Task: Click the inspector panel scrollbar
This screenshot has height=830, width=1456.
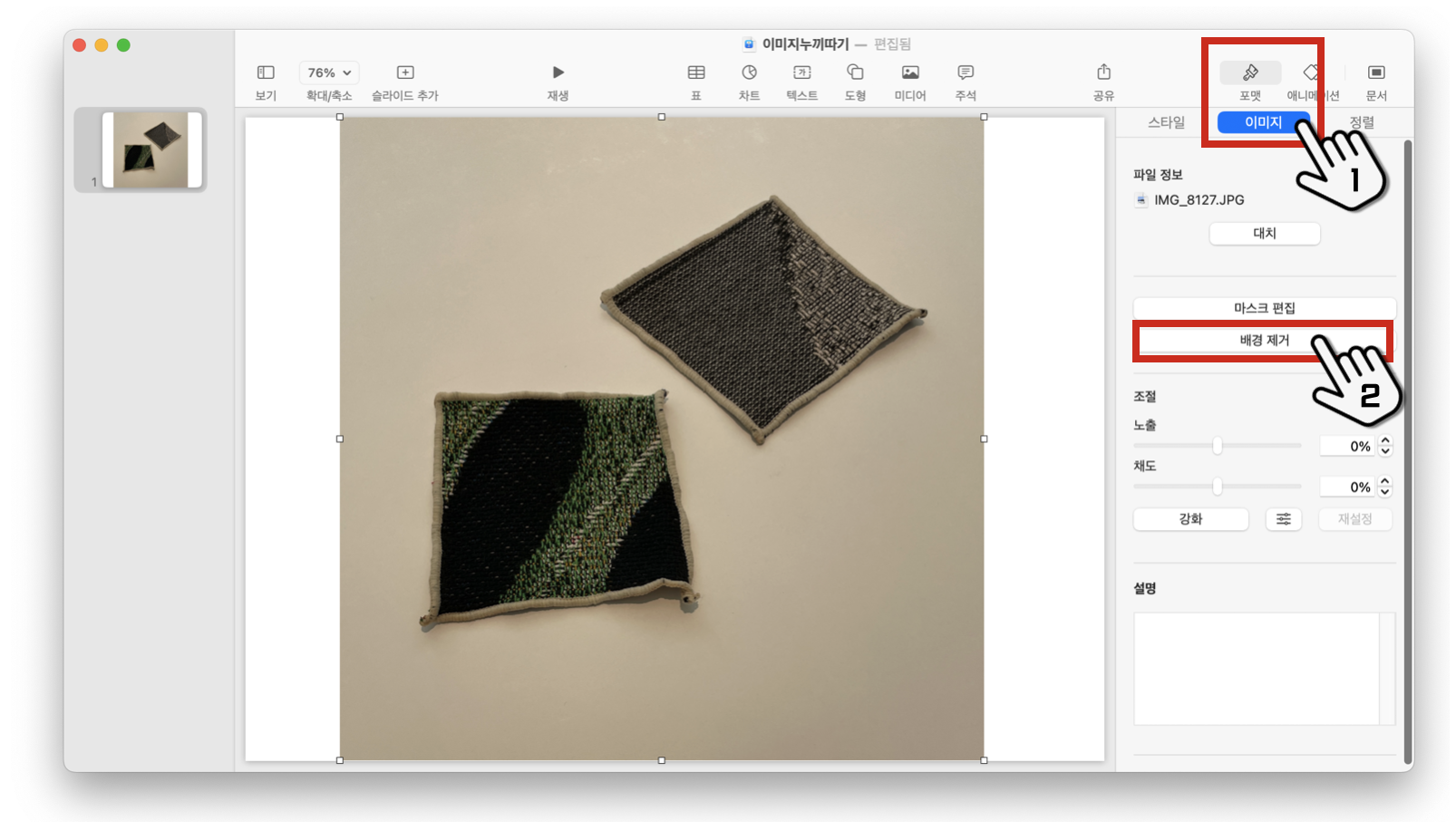Action: (x=1408, y=450)
